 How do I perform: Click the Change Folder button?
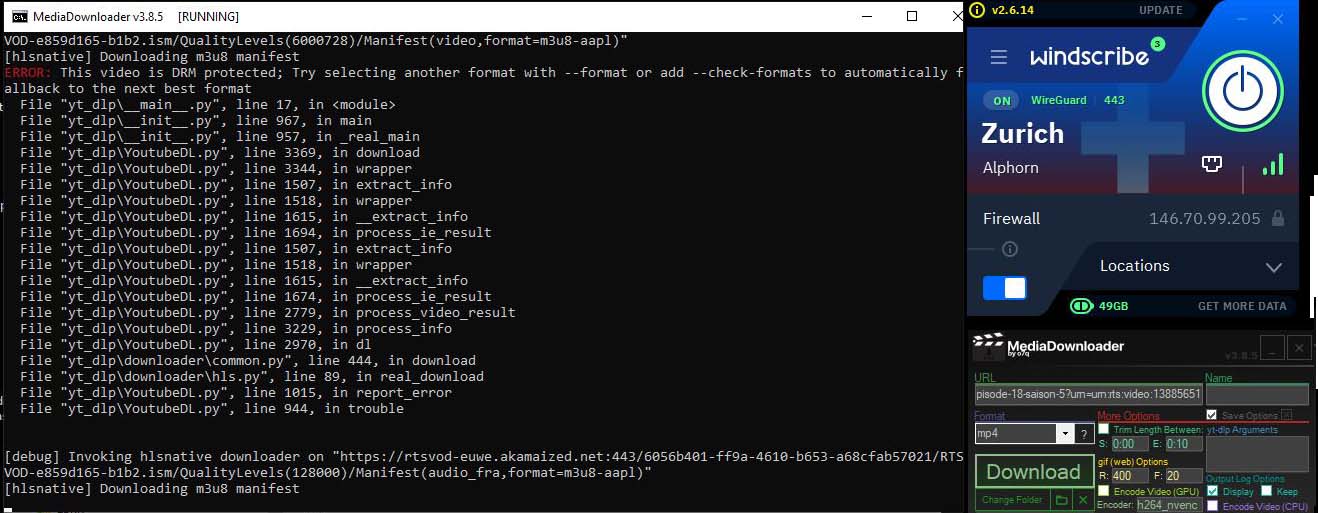(x=1011, y=499)
